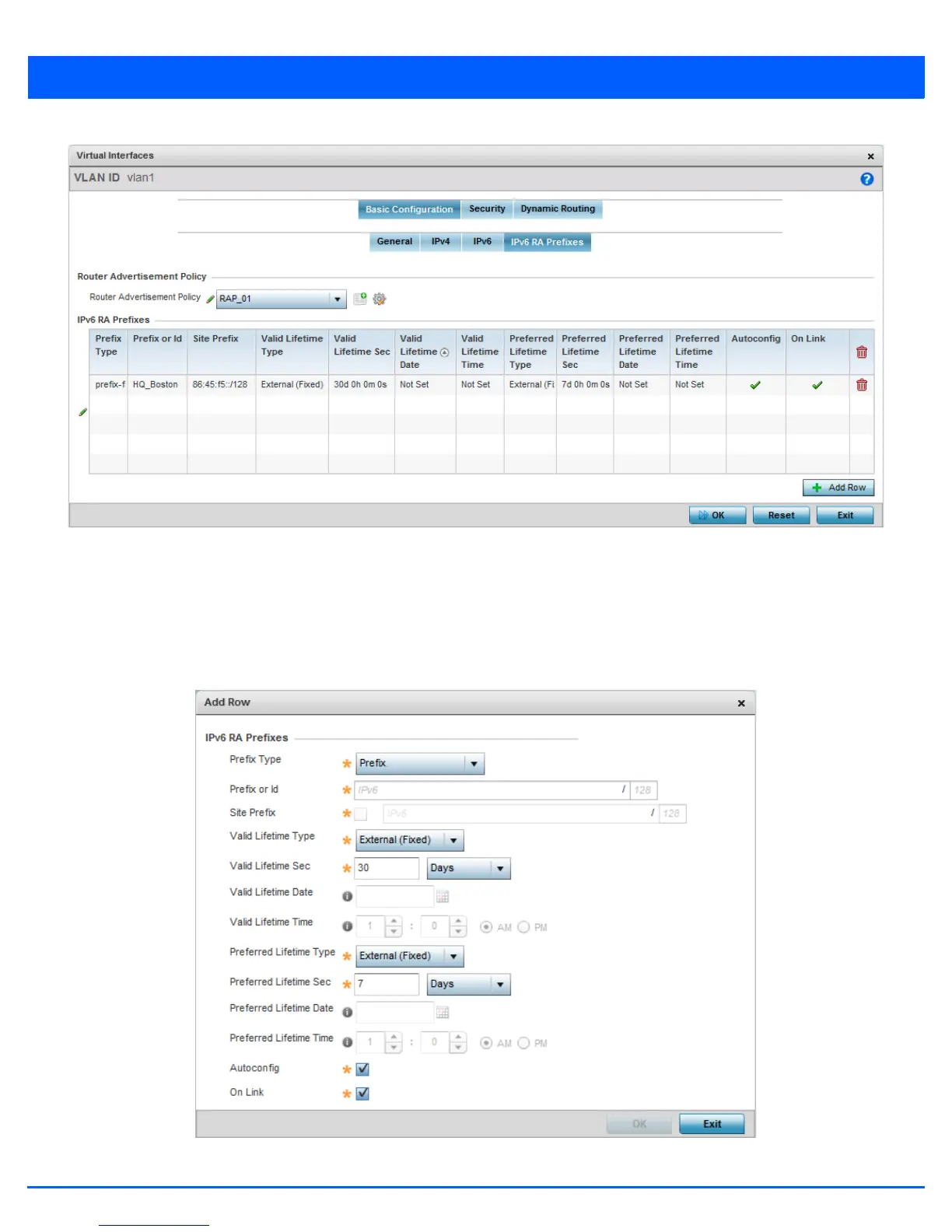The height and width of the screenshot is (1232, 952).
Task: Click the Preferred Lifetime Sec value field
Action: coord(387,984)
